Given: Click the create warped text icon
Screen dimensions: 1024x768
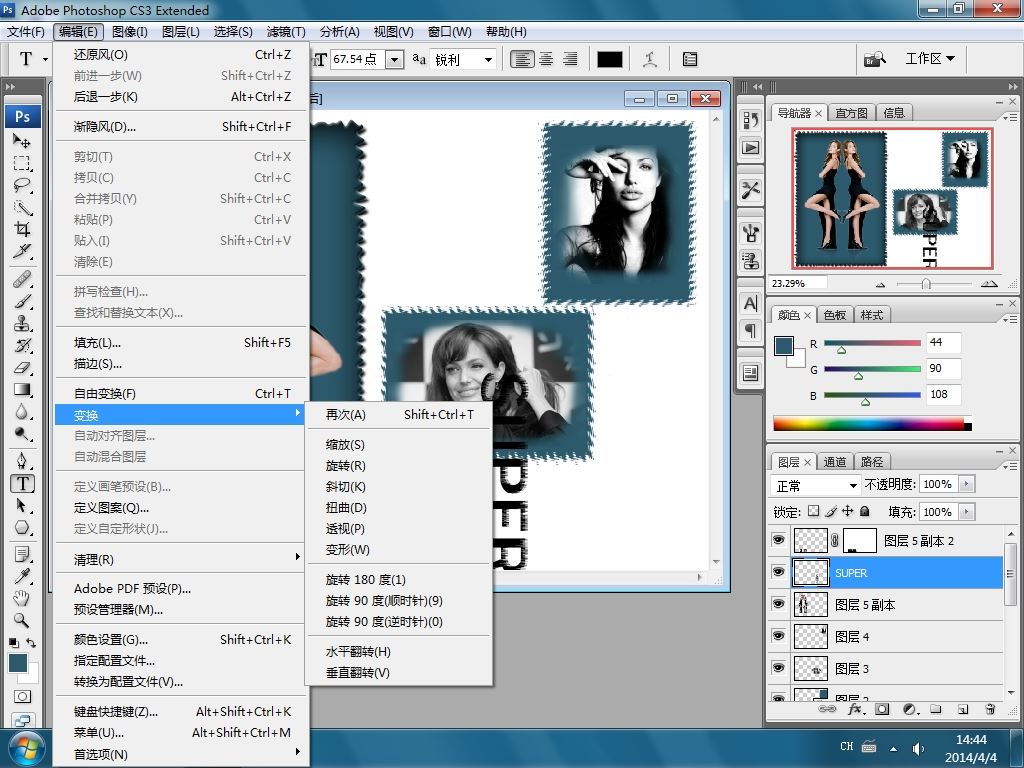Looking at the screenshot, I should 650,59.
